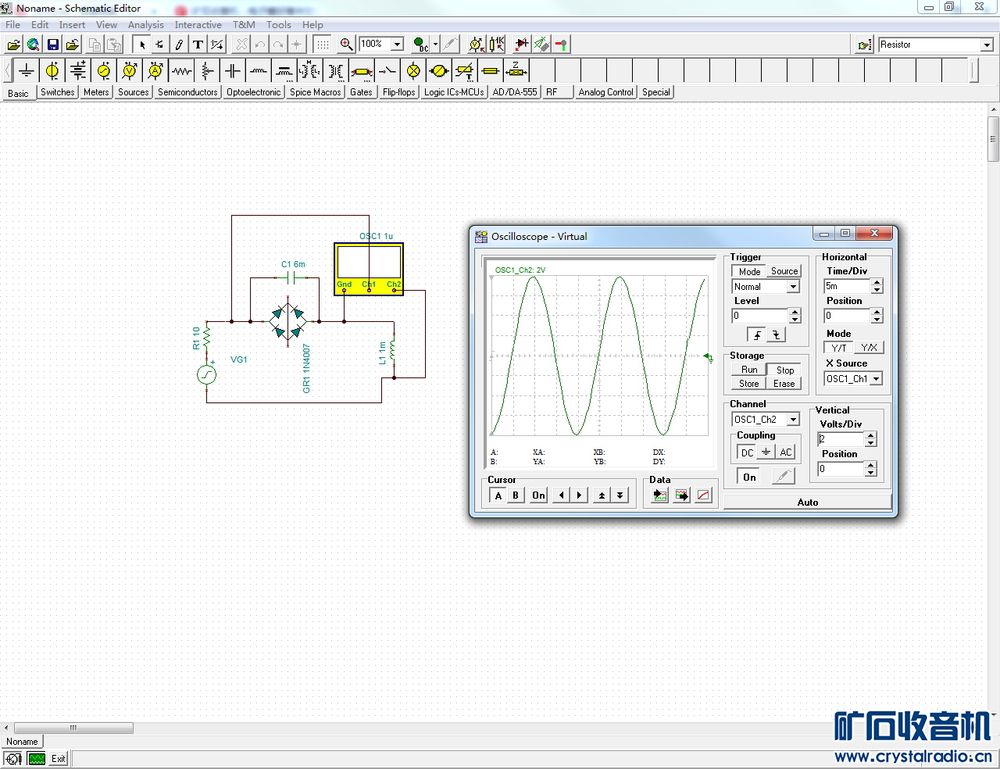1000x769 pixels.
Task: Place an ammeter component
Action: (x=155, y=71)
